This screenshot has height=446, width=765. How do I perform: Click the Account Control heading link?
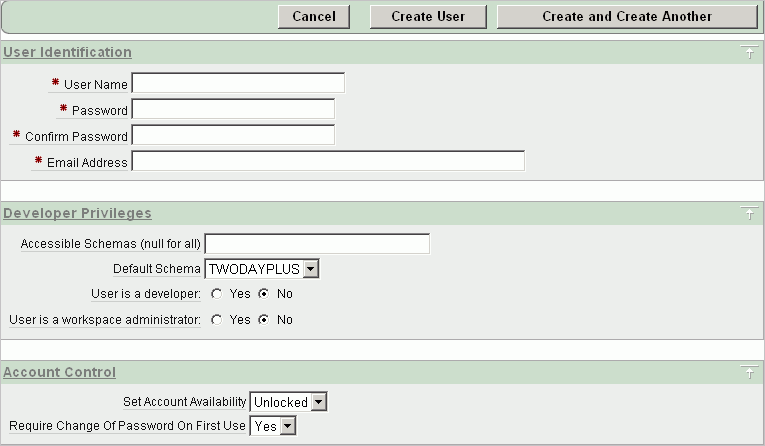tap(59, 372)
